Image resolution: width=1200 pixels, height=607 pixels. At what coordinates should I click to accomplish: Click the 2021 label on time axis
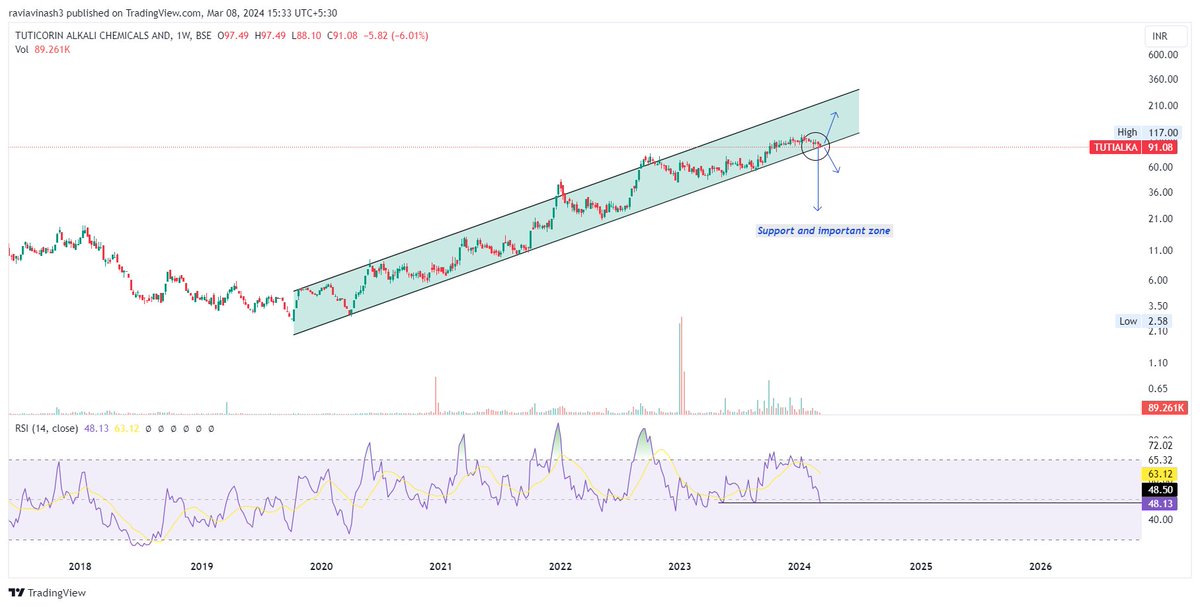point(440,566)
